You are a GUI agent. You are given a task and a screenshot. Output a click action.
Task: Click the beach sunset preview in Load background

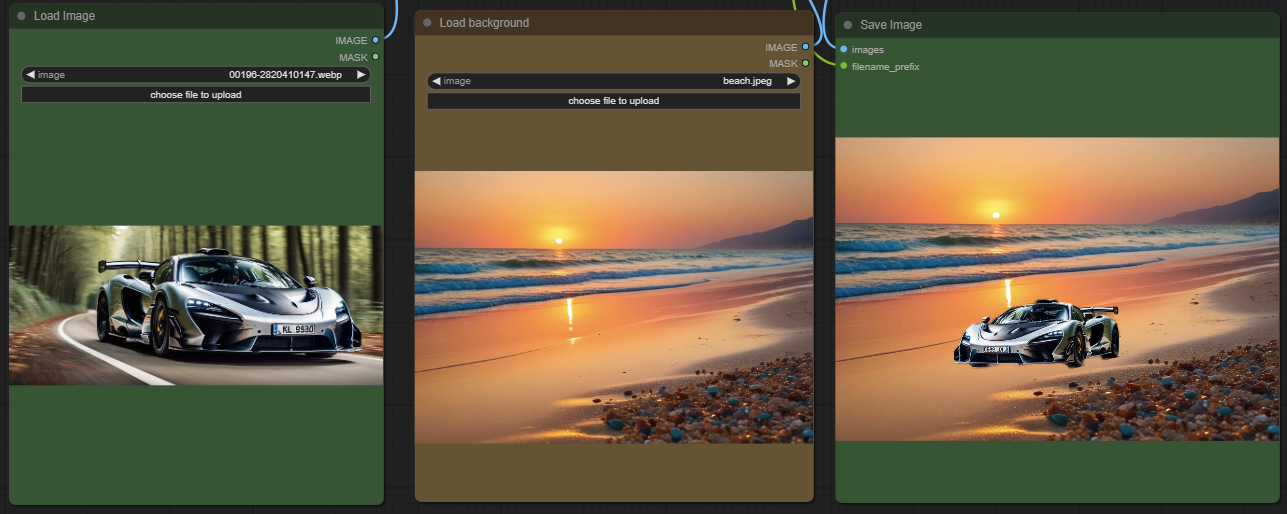pyautogui.click(x=613, y=307)
